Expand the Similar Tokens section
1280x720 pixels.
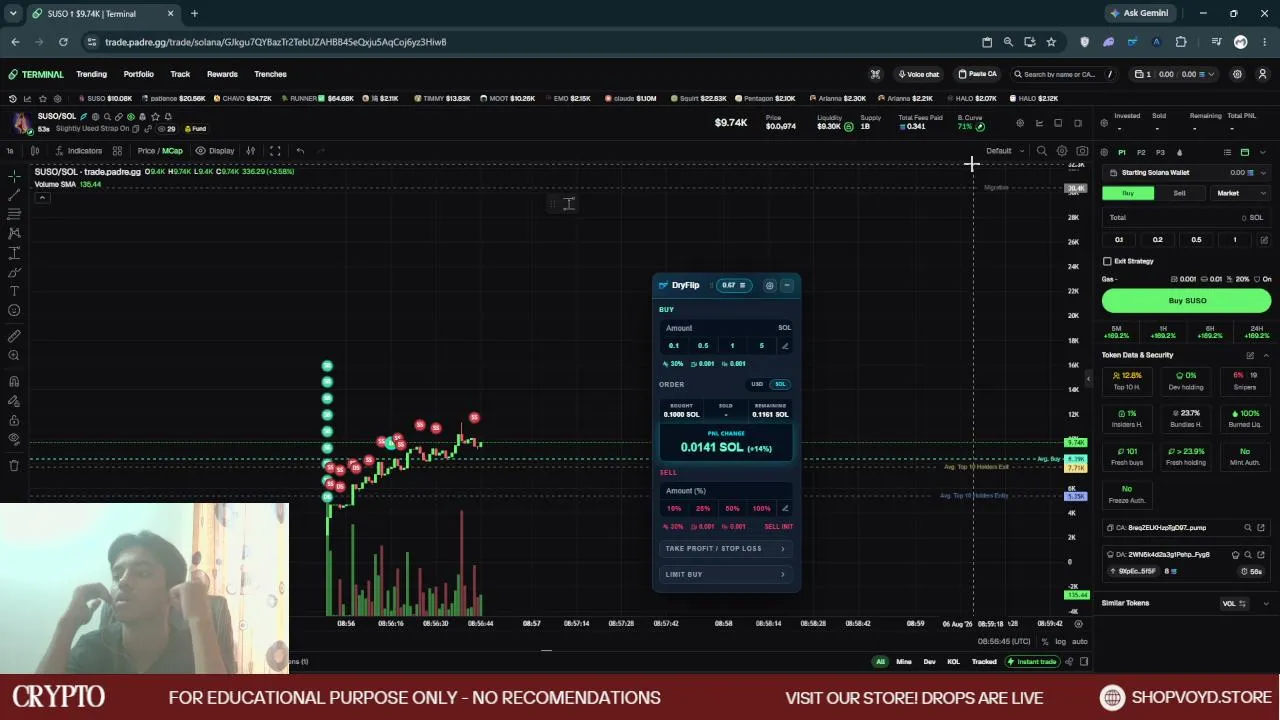[x=1266, y=603]
